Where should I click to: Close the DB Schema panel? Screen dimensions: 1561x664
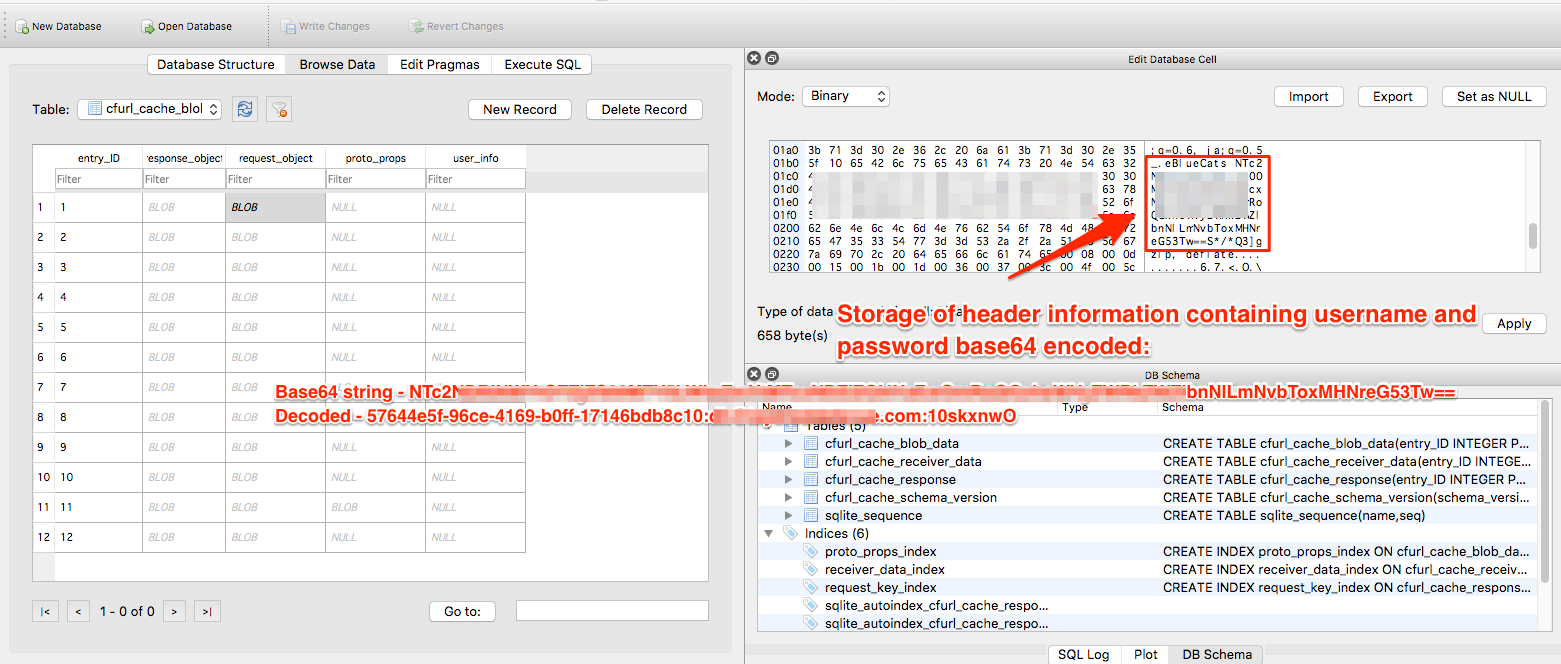pyautogui.click(x=755, y=375)
